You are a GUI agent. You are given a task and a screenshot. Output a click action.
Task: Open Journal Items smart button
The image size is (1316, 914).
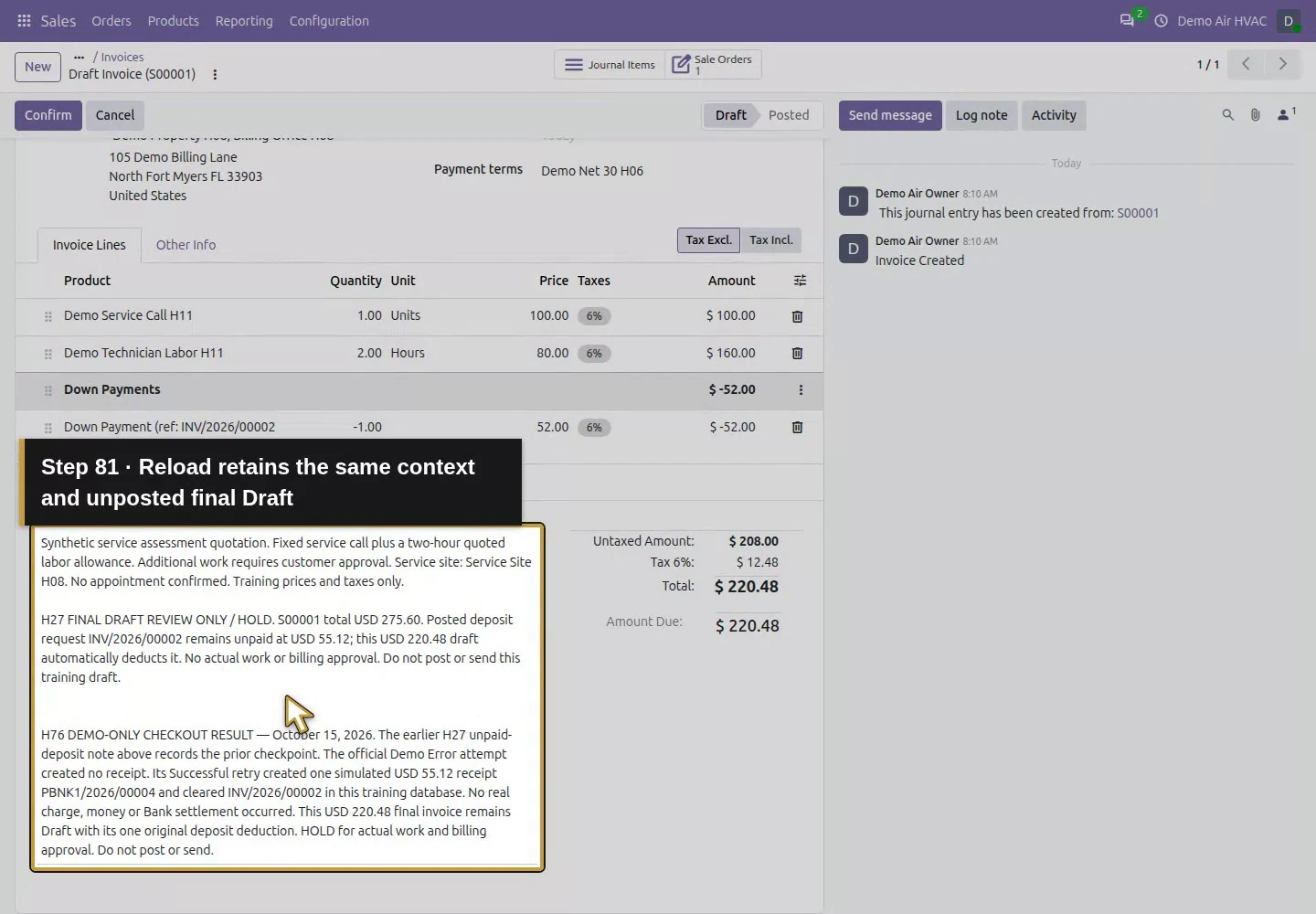coord(610,65)
